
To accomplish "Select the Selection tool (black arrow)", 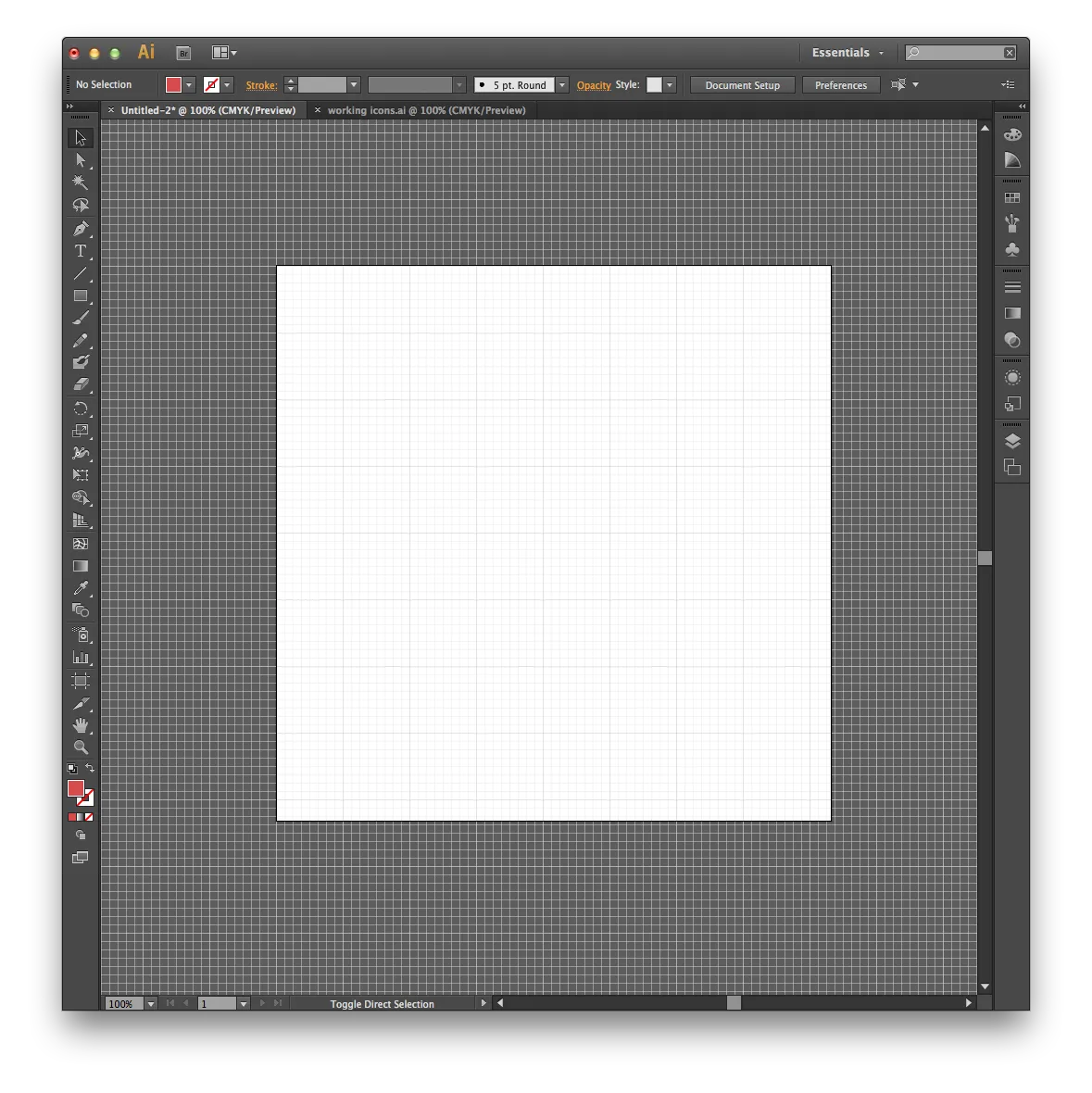I will coord(81,138).
